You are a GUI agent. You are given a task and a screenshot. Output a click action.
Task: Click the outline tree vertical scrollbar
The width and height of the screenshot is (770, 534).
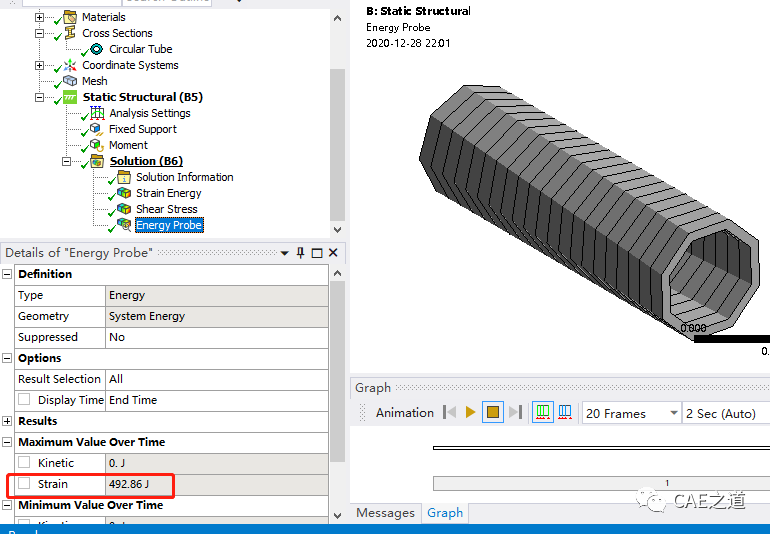point(337,145)
